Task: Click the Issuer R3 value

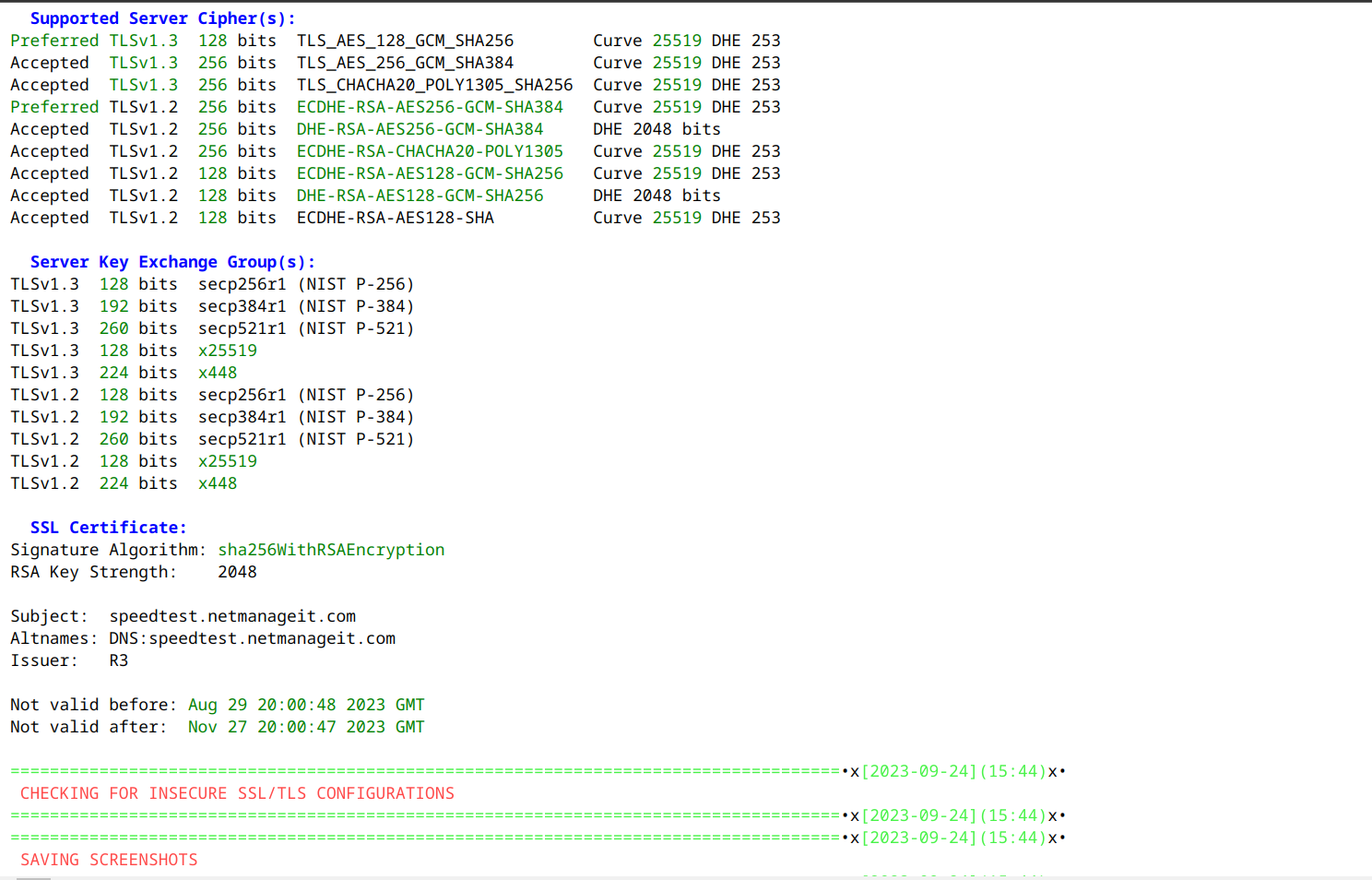Action: point(119,660)
